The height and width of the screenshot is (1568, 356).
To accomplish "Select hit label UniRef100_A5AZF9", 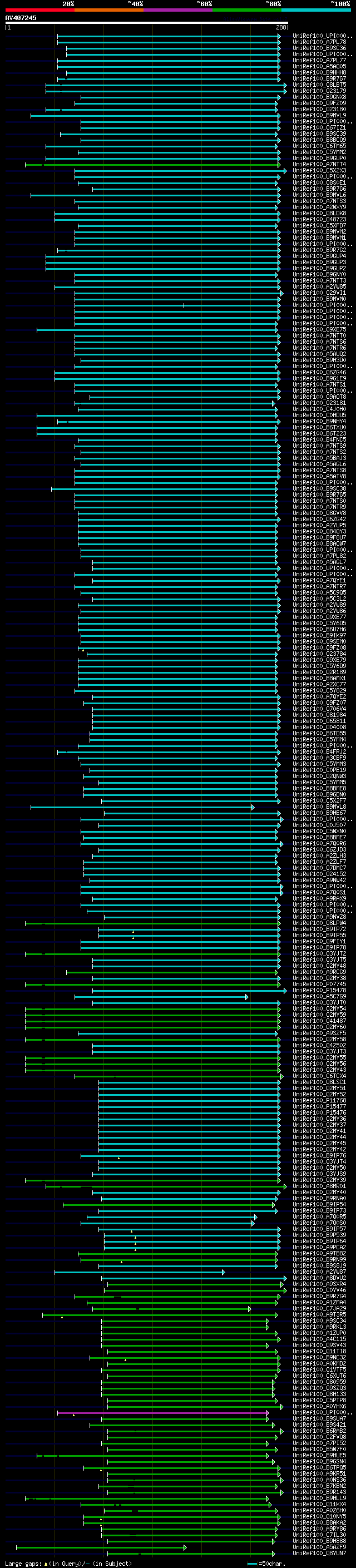I will click(x=319, y=1547).
